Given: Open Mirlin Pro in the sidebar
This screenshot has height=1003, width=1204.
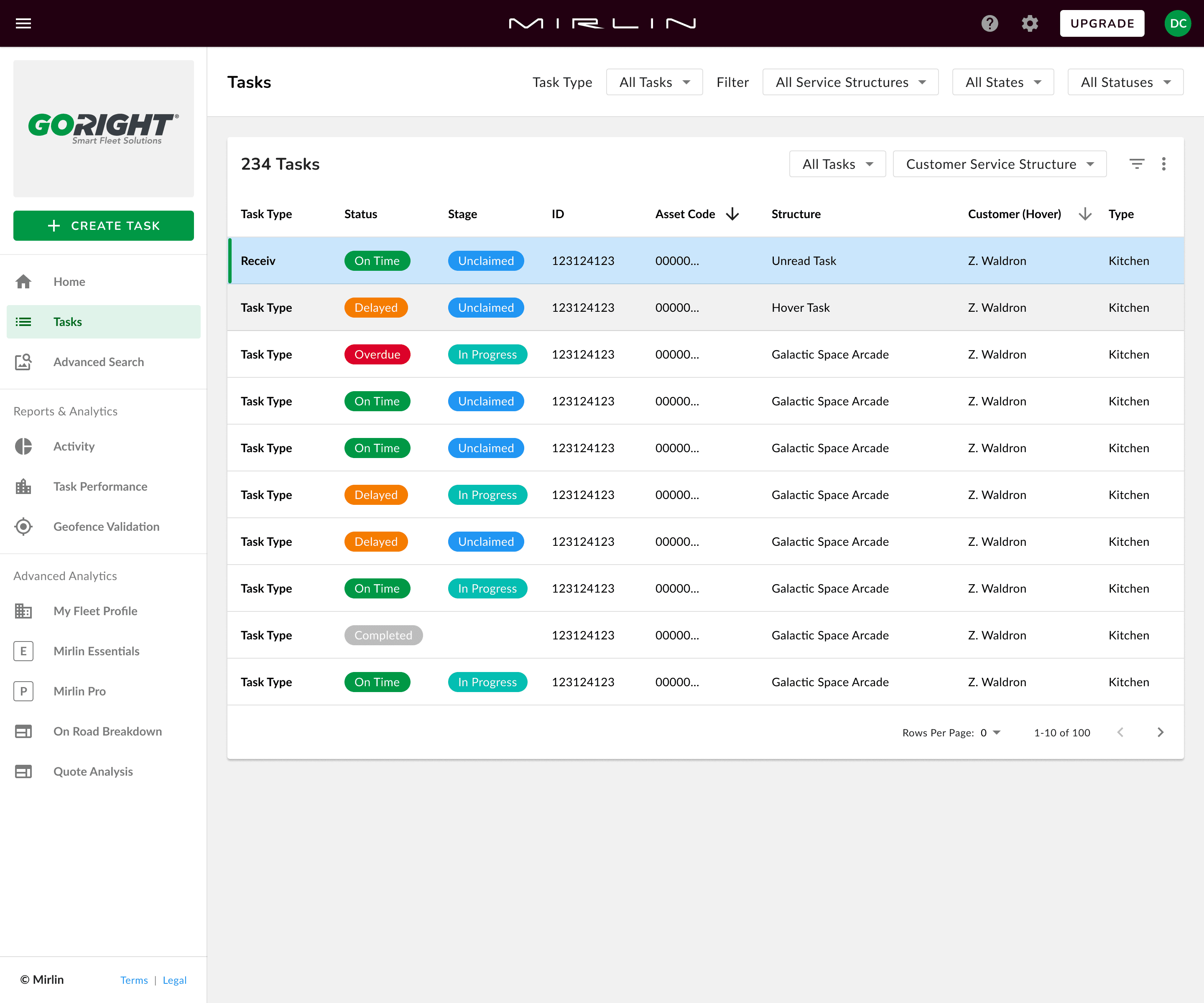Looking at the screenshot, I should [103, 691].
